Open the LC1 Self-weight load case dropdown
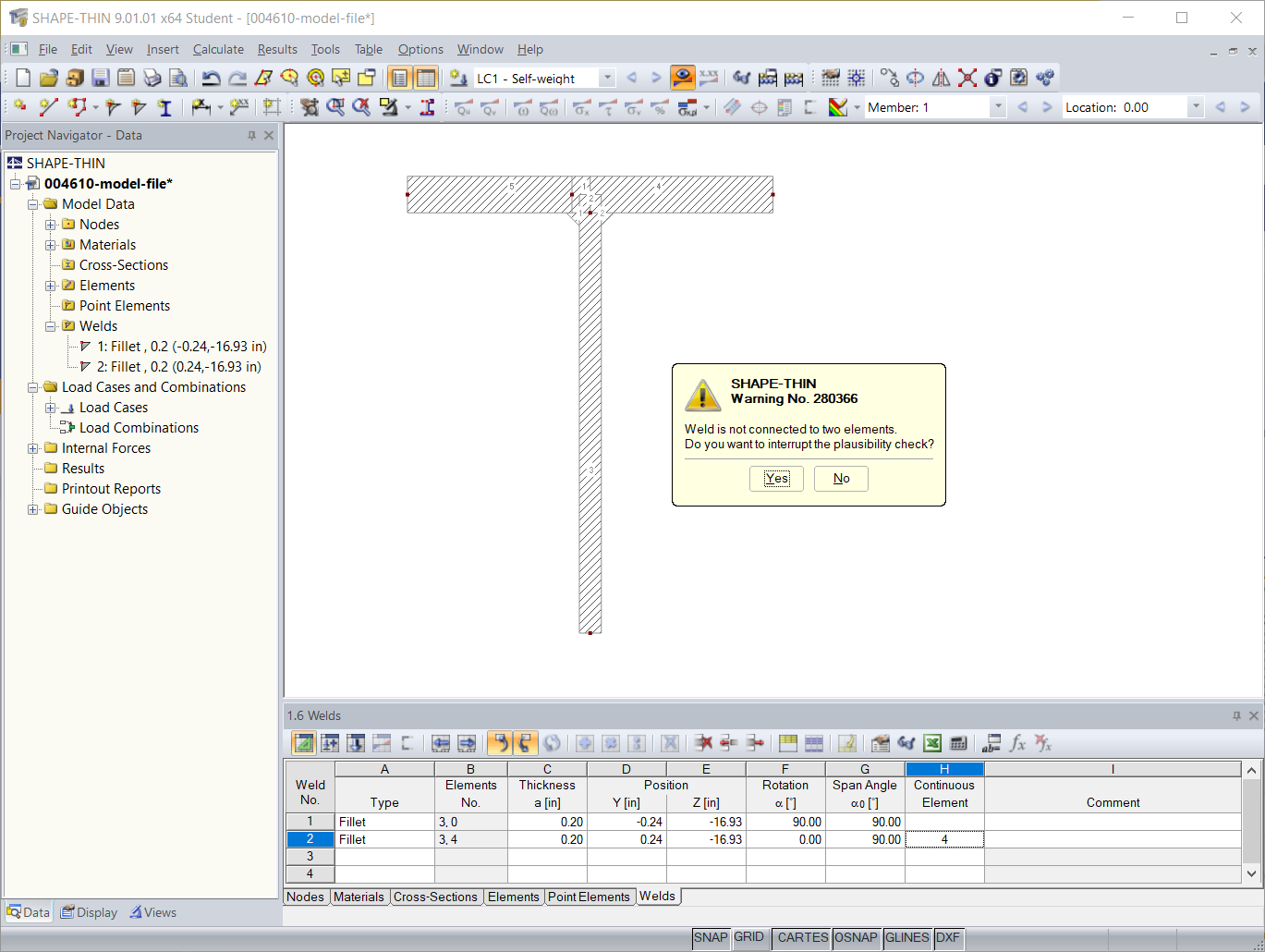This screenshot has width=1265, height=952. click(x=608, y=78)
